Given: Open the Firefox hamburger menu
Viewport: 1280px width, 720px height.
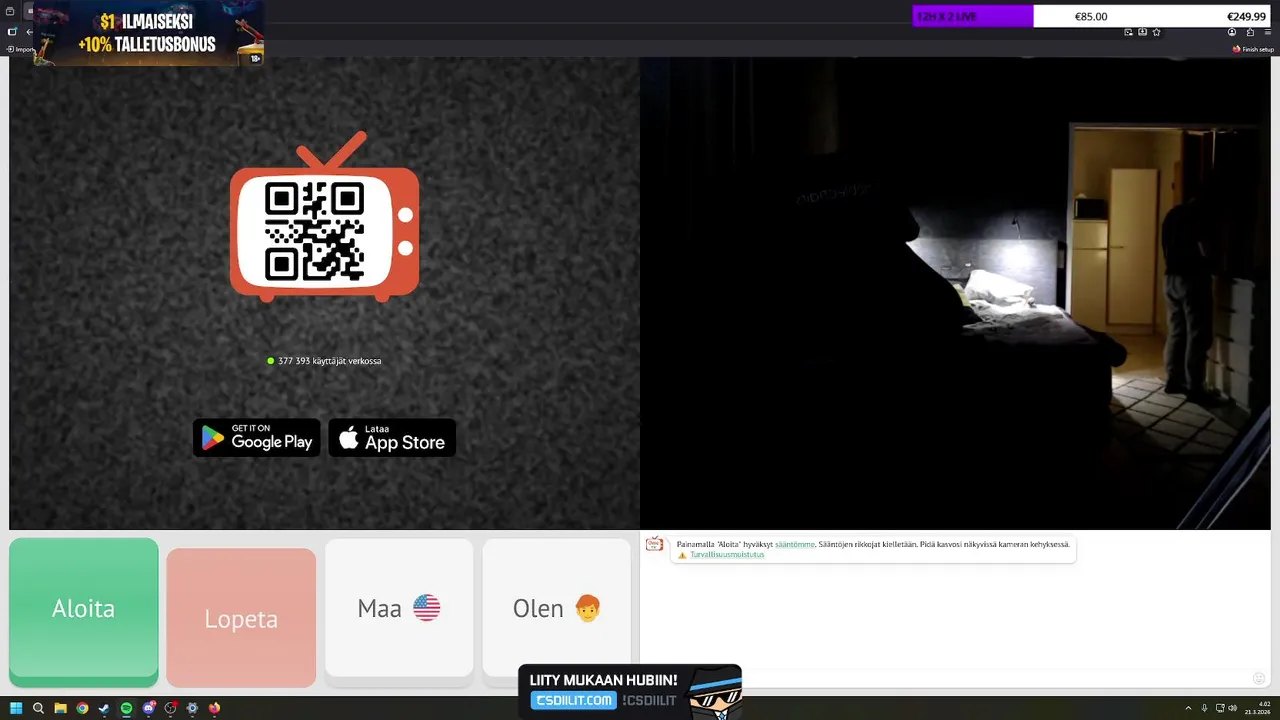Looking at the screenshot, I should point(1268,33).
